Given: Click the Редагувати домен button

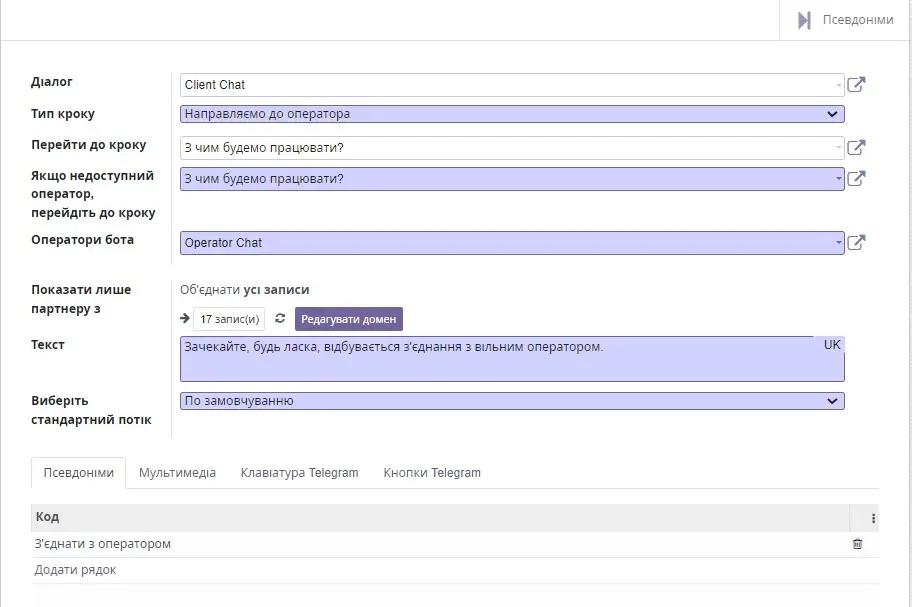Looking at the screenshot, I should click(x=348, y=319).
